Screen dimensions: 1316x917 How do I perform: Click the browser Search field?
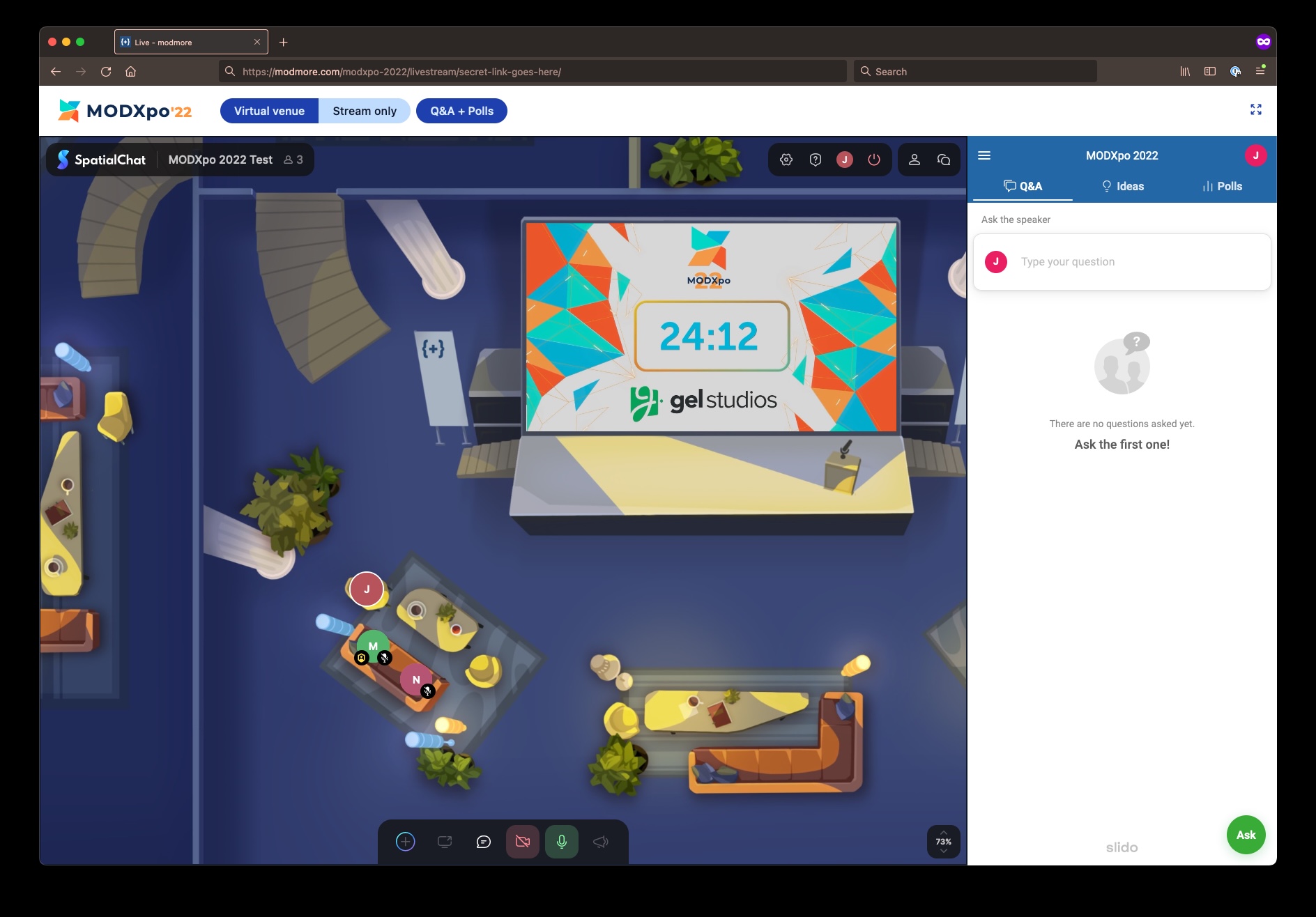(975, 71)
